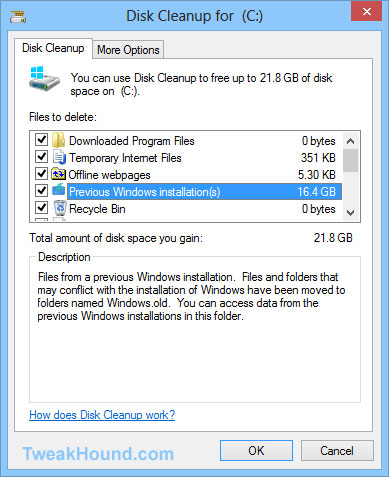Image resolution: width=389 pixels, height=477 pixels.
Task: Click the scroll up arrow in file list
Action: [350, 141]
